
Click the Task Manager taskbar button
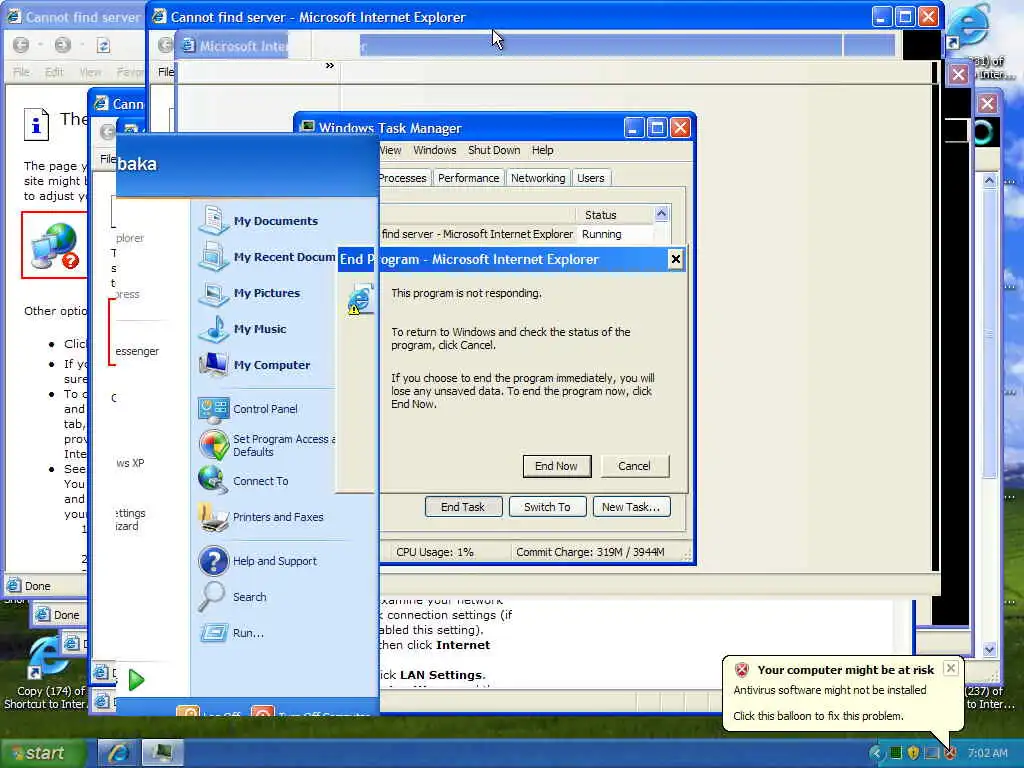pyautogui.click(x=161, y=753)
